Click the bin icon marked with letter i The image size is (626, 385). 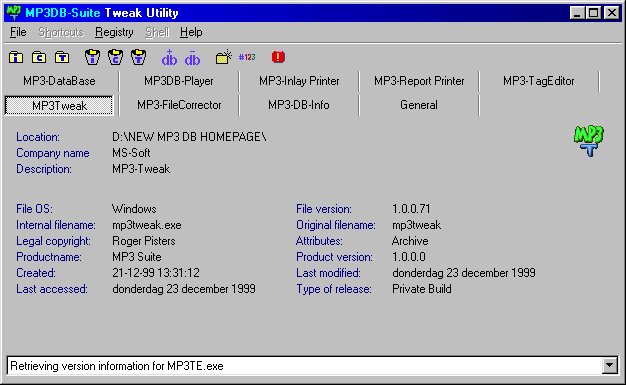(92, 57)
